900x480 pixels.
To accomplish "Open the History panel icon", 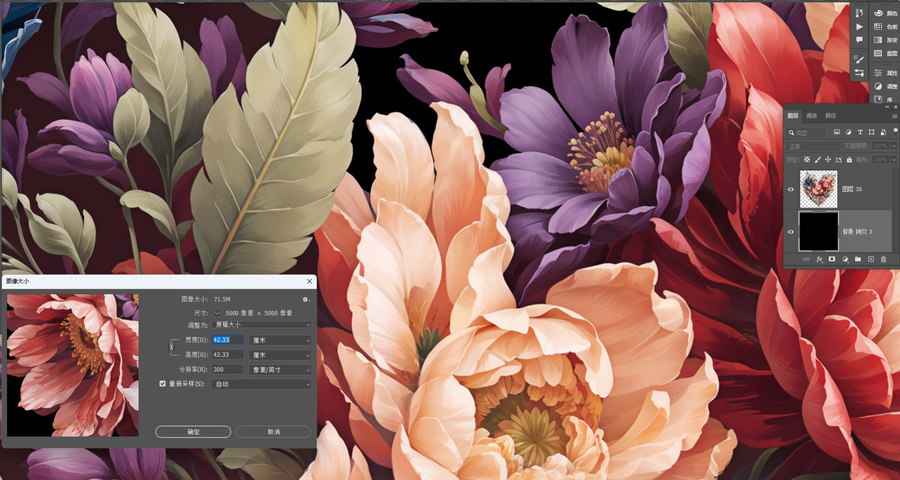I will point(859,13).
